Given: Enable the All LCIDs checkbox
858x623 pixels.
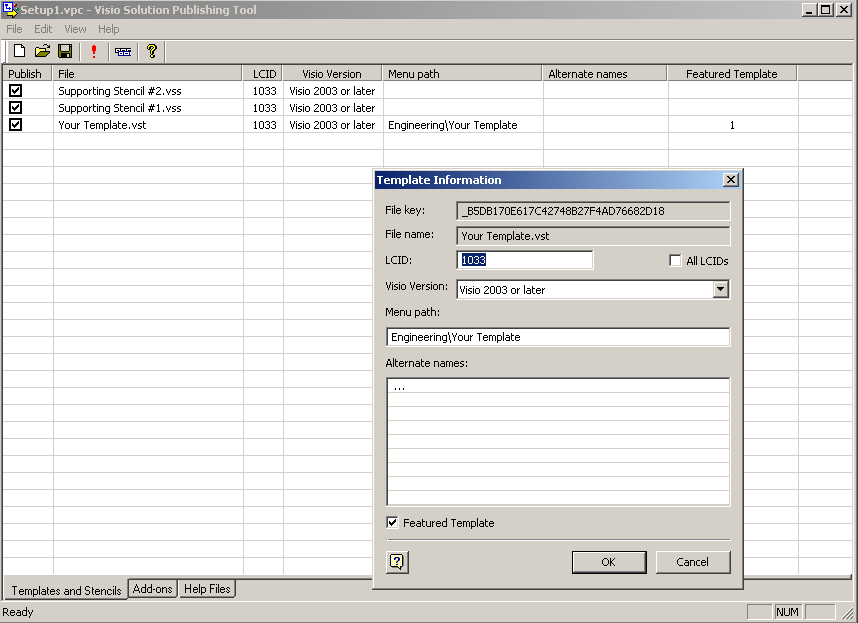Looking at the screenshot, I should coord(675,260).
